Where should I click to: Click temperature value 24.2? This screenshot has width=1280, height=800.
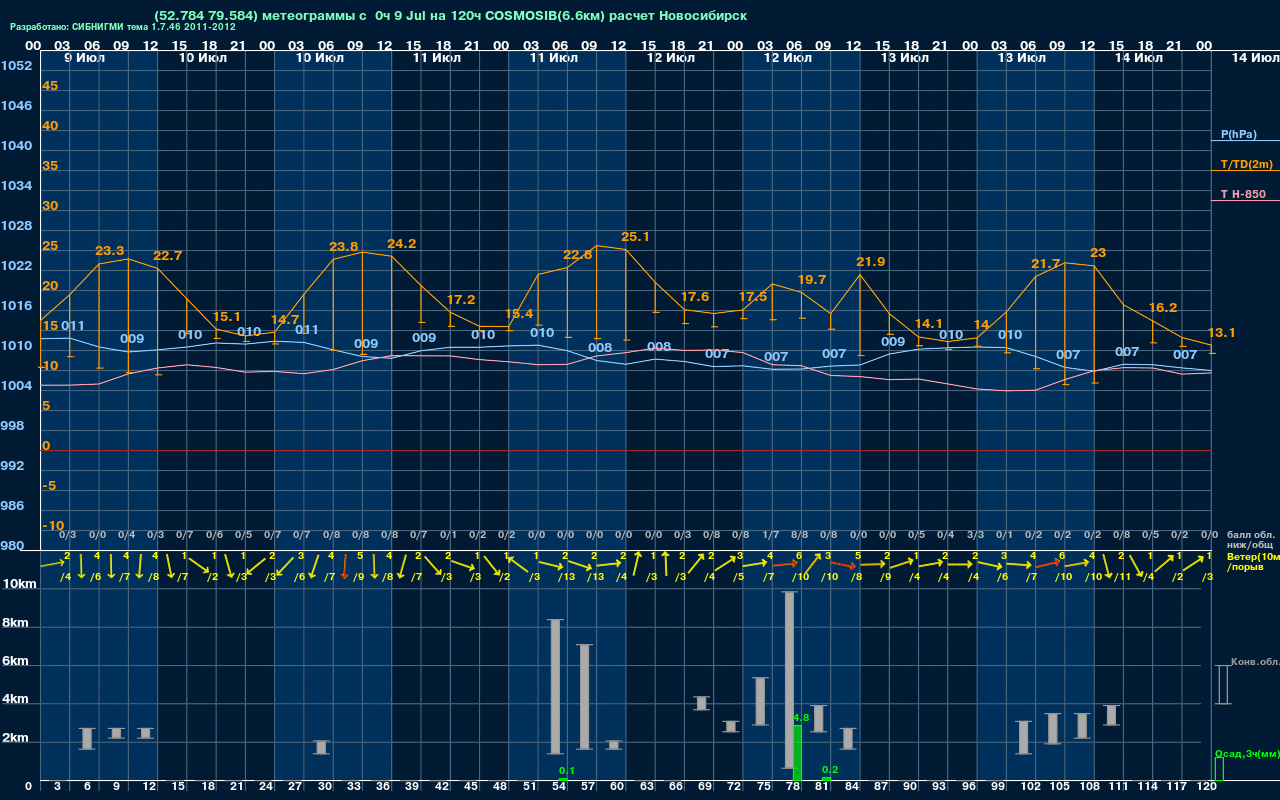(x=402, y=244)
